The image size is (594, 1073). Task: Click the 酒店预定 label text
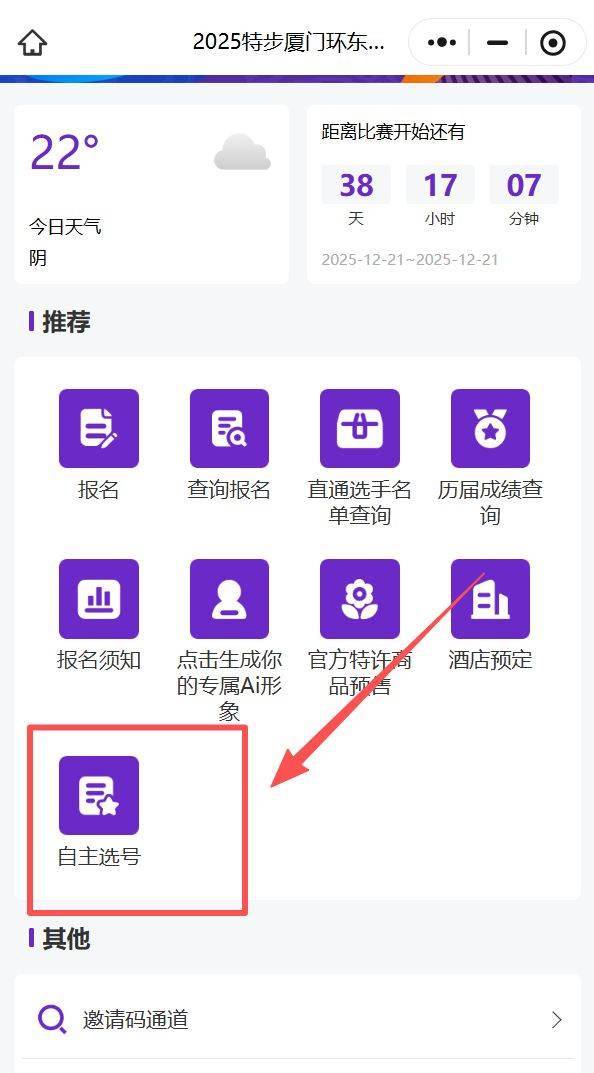[490, 660]
